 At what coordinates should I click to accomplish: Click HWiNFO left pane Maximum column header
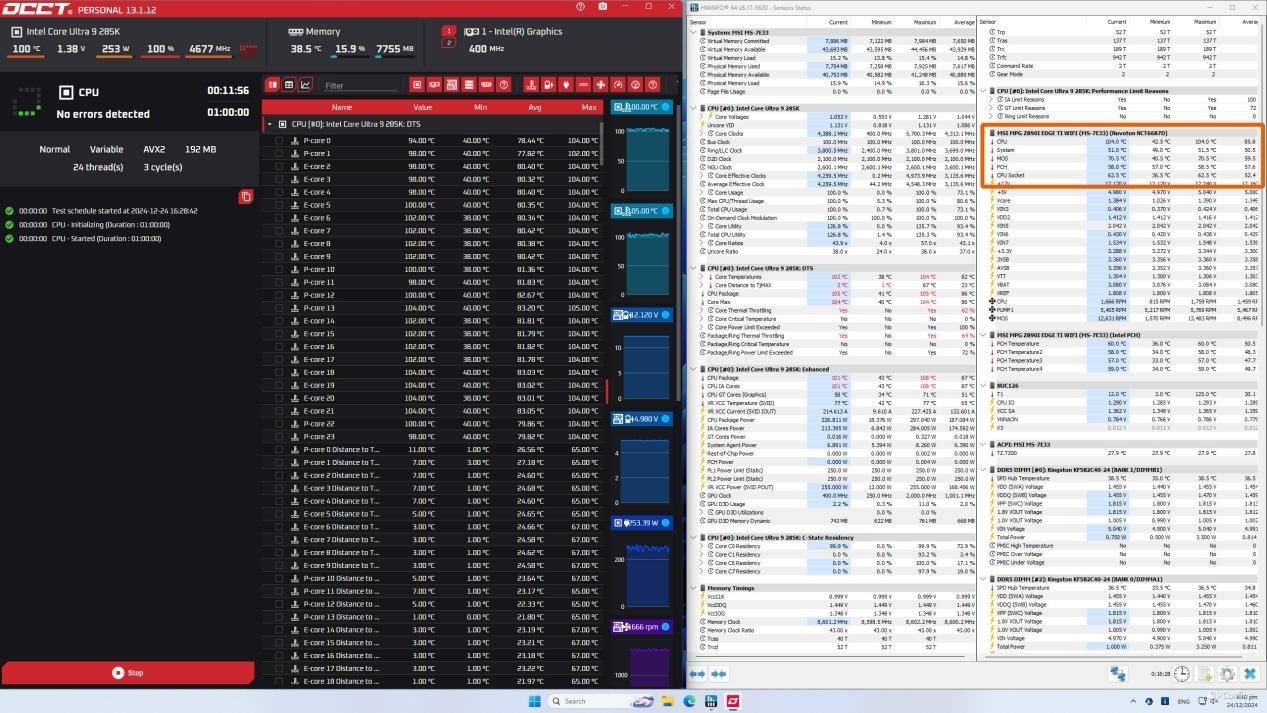pos(925,21)
